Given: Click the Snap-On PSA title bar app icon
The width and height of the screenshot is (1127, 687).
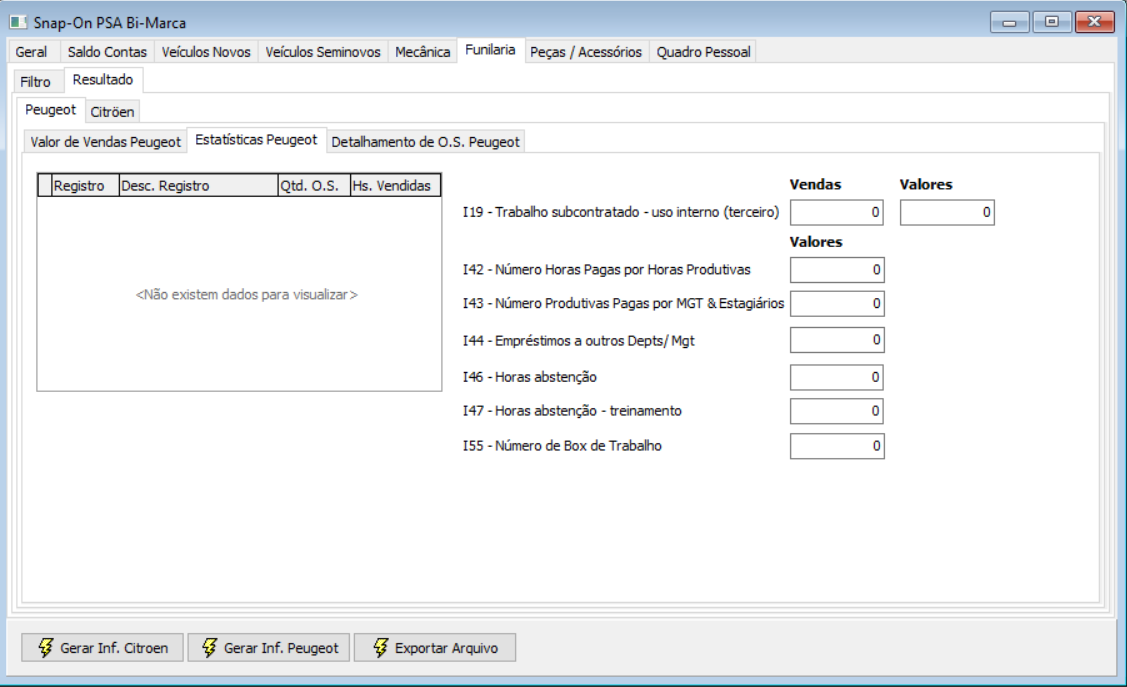Looking at the screenshot, I should point(18,22).
